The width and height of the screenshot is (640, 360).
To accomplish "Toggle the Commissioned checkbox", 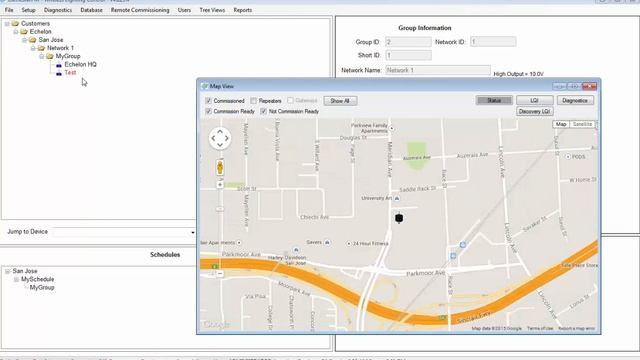I will pyautogui.click(x=209, y=101).
